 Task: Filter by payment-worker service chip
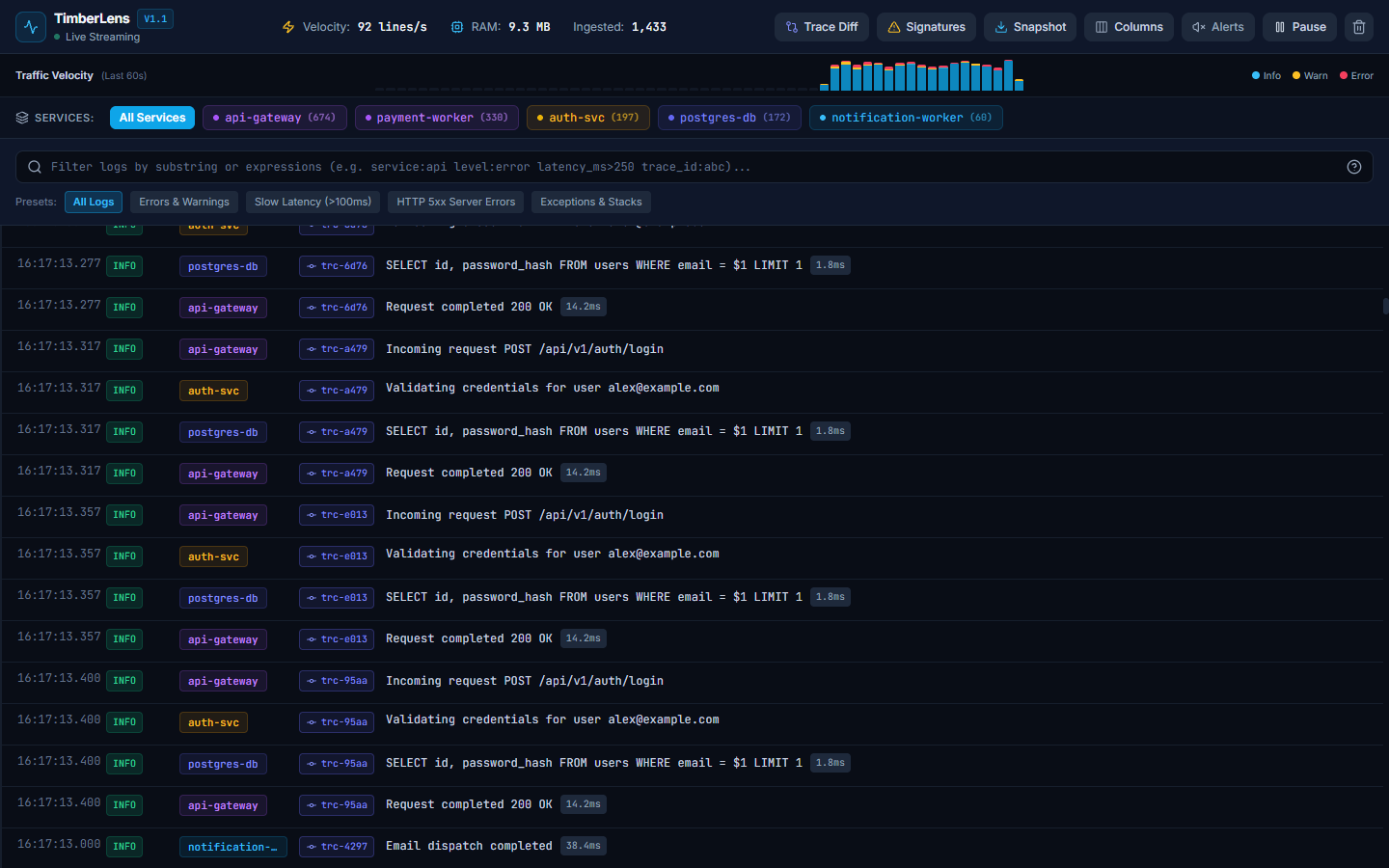click(x=437, y=118)
